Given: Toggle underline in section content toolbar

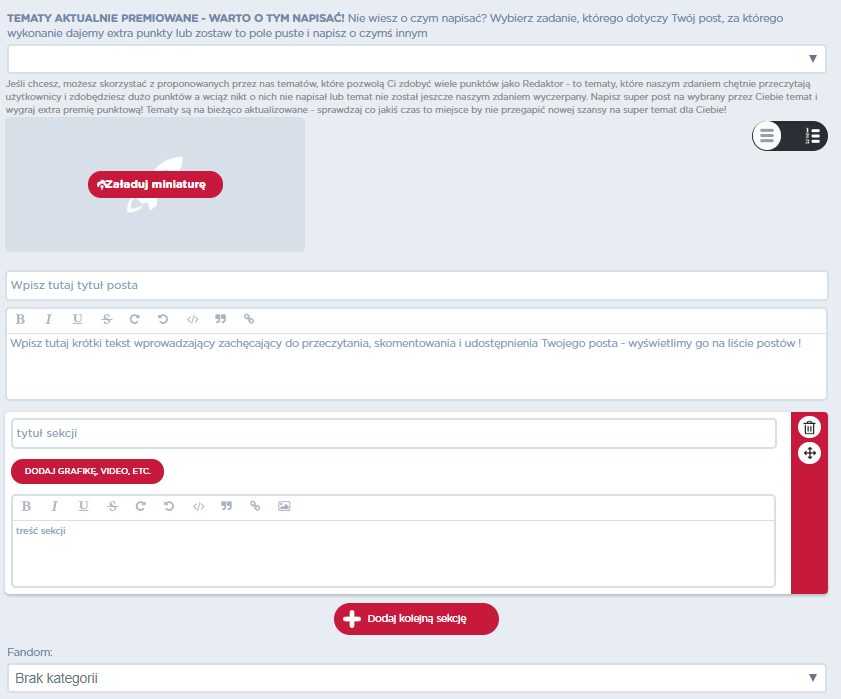Looking at the screenshot, I should point(83,506).
